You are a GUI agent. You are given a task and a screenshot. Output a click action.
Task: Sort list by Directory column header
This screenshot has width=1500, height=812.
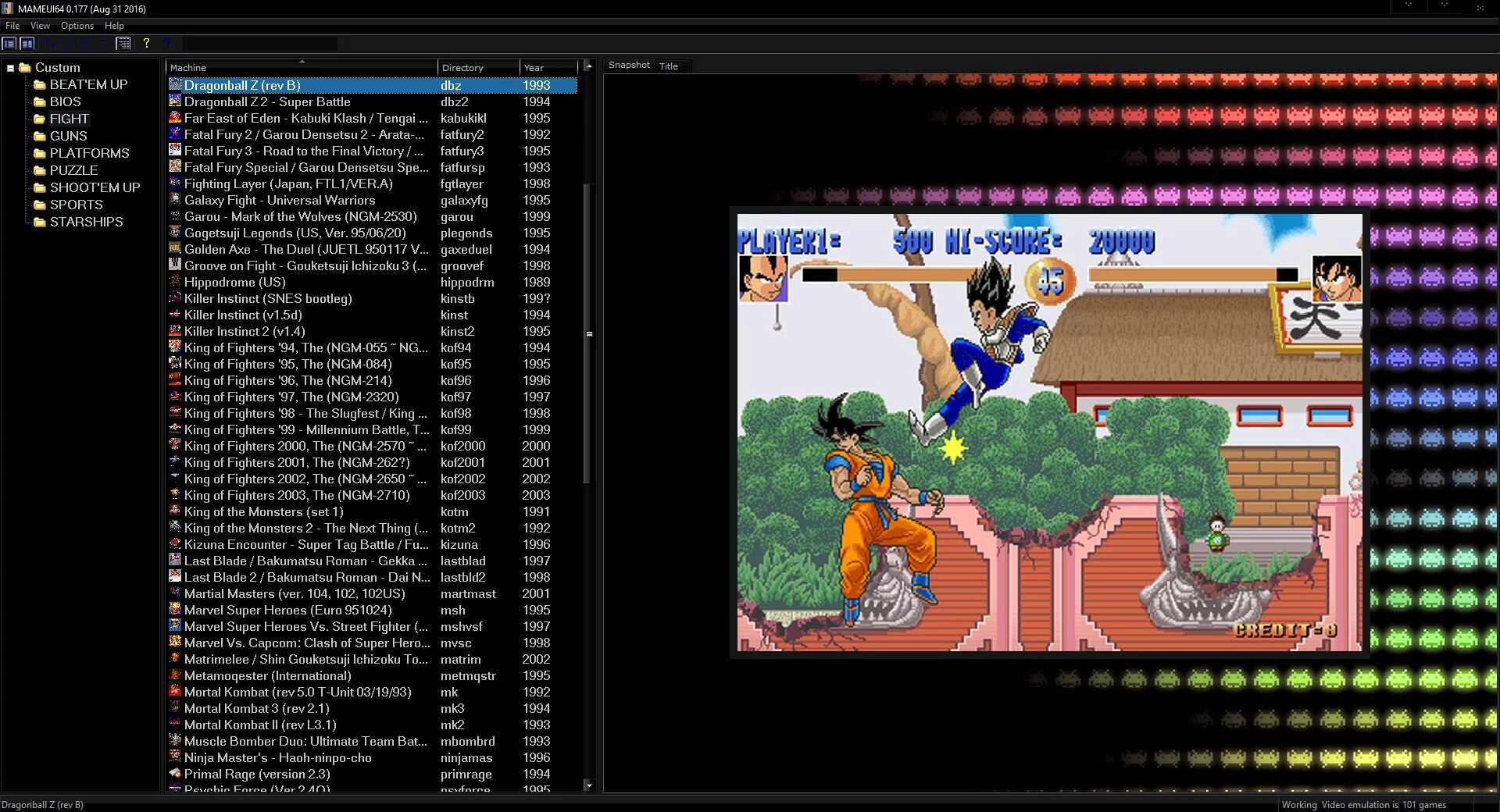pos(478,68)
